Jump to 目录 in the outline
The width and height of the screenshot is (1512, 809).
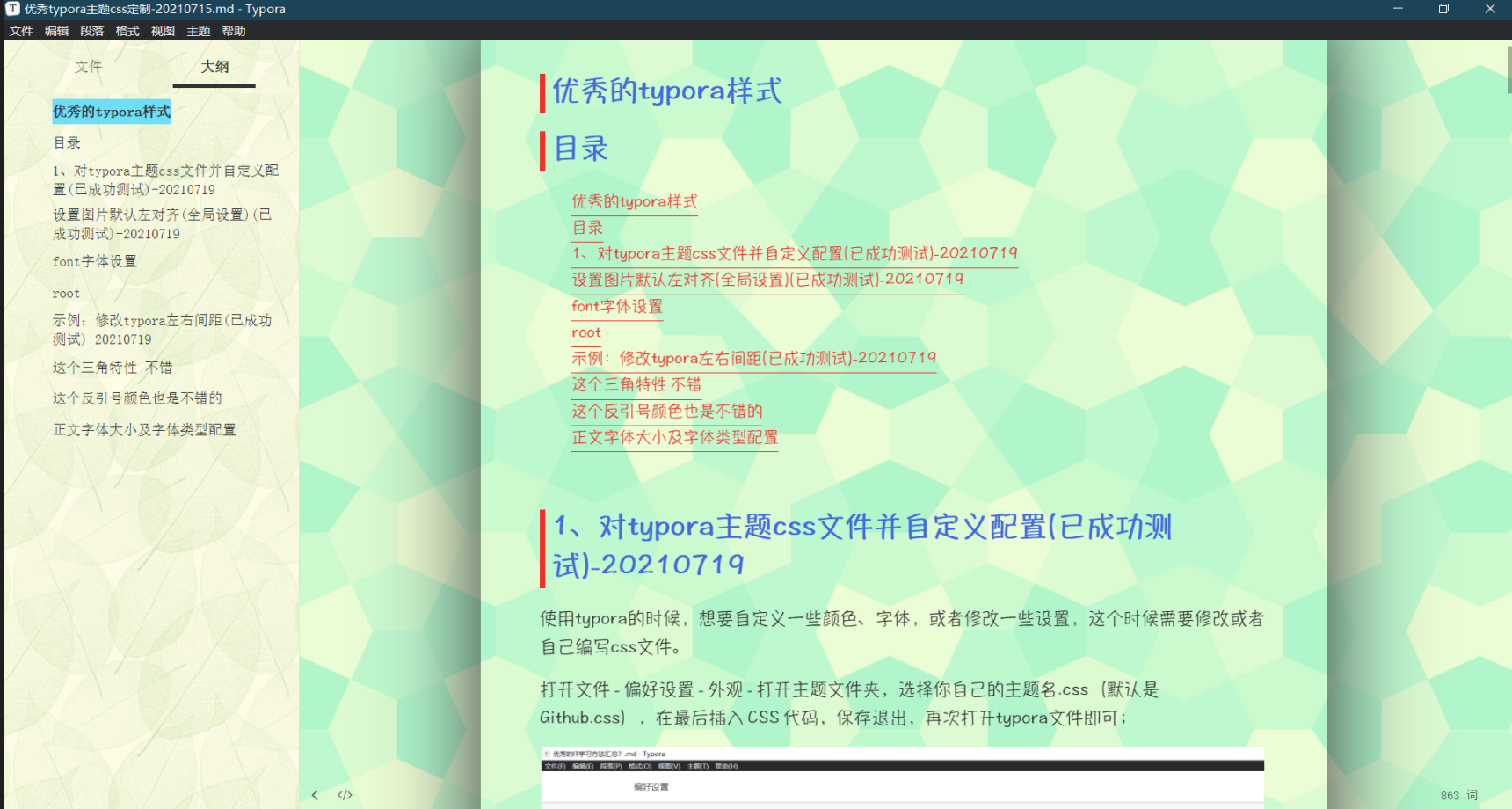tap(67, 143)
